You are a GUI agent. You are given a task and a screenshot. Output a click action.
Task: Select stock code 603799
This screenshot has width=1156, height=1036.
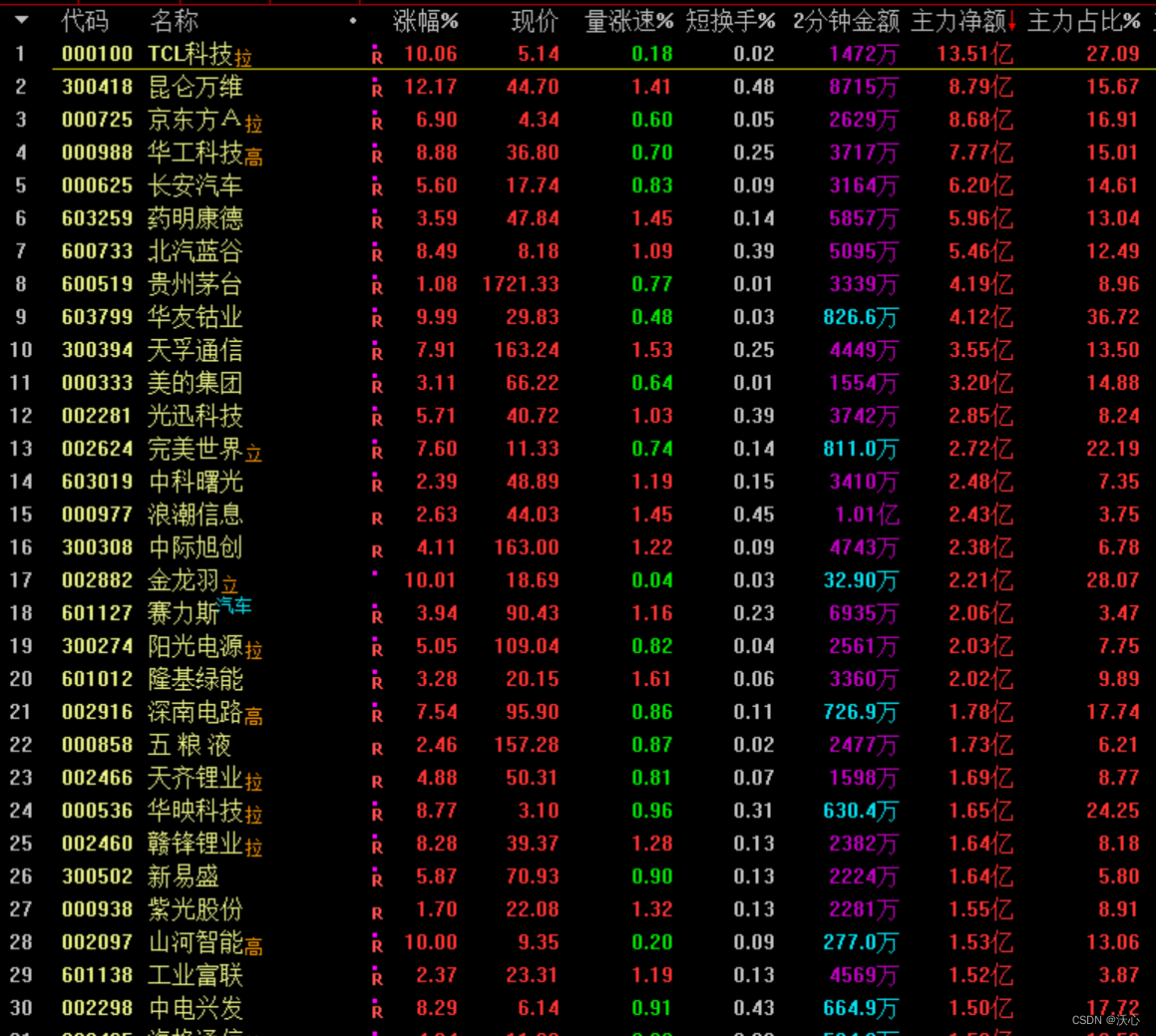tap(97, 317)
